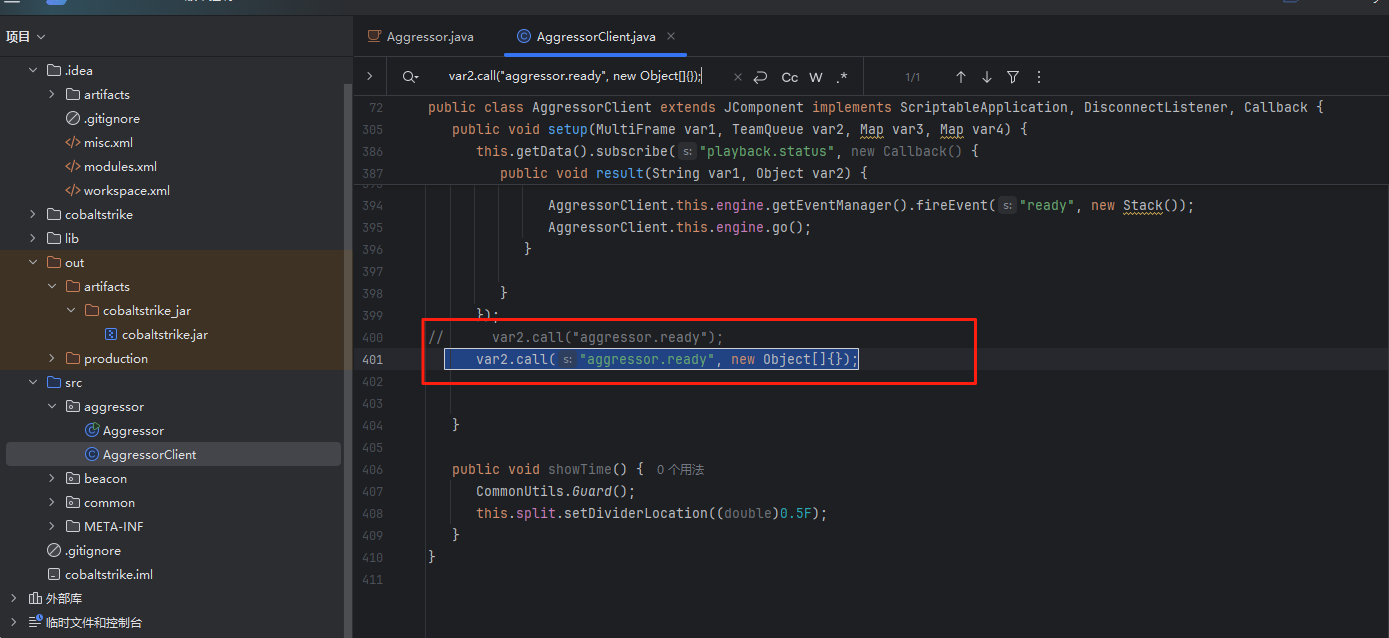The image size is (1389, 638).
Task: Click the src folder icon
Action: tap(53, 382)
